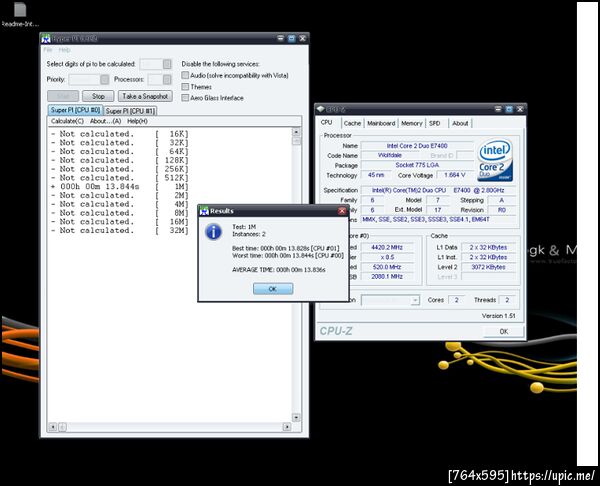Switch to the SPD tab in CPU-Z
600x486 pixels.
435,123
